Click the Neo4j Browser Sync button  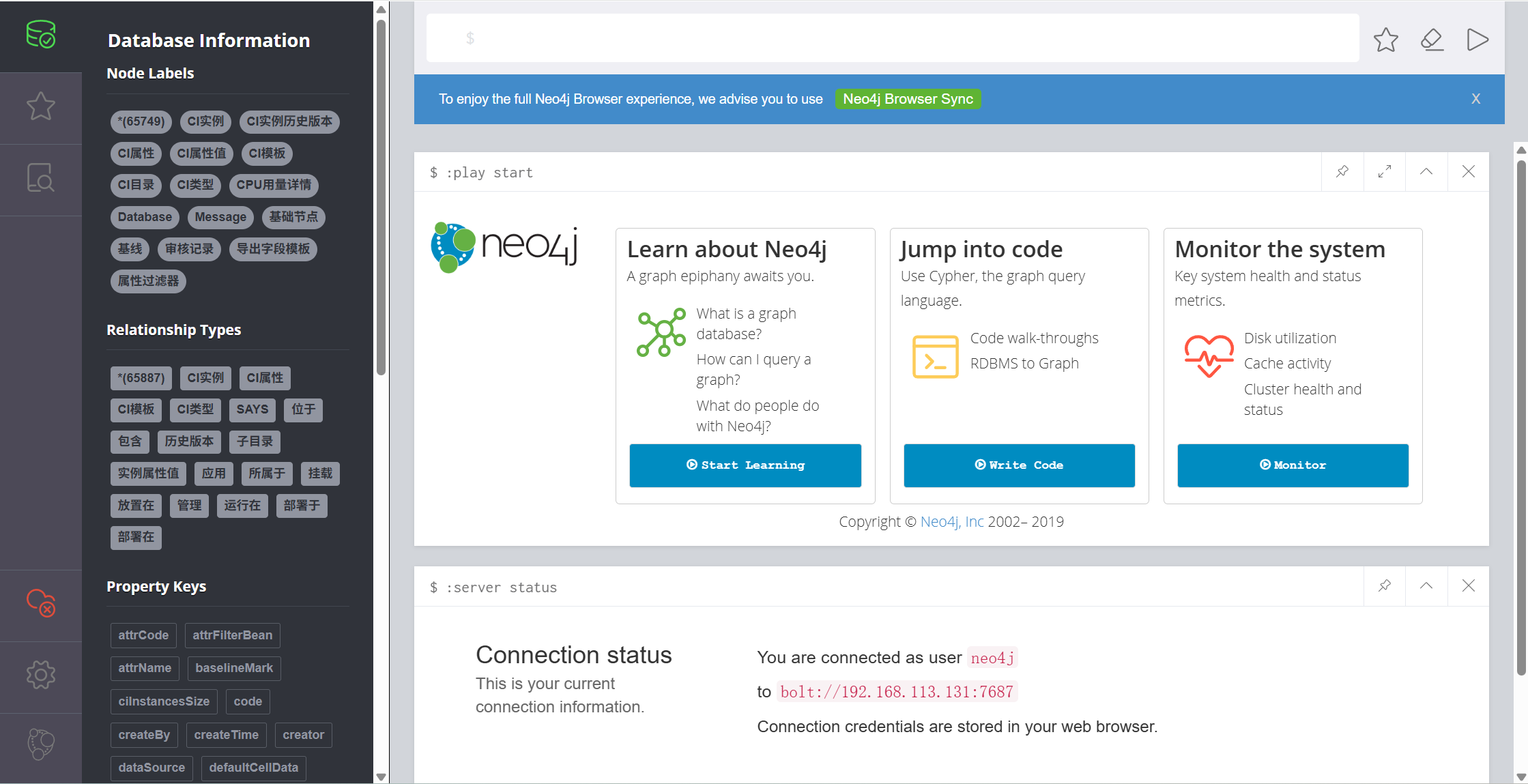(908, 99)
